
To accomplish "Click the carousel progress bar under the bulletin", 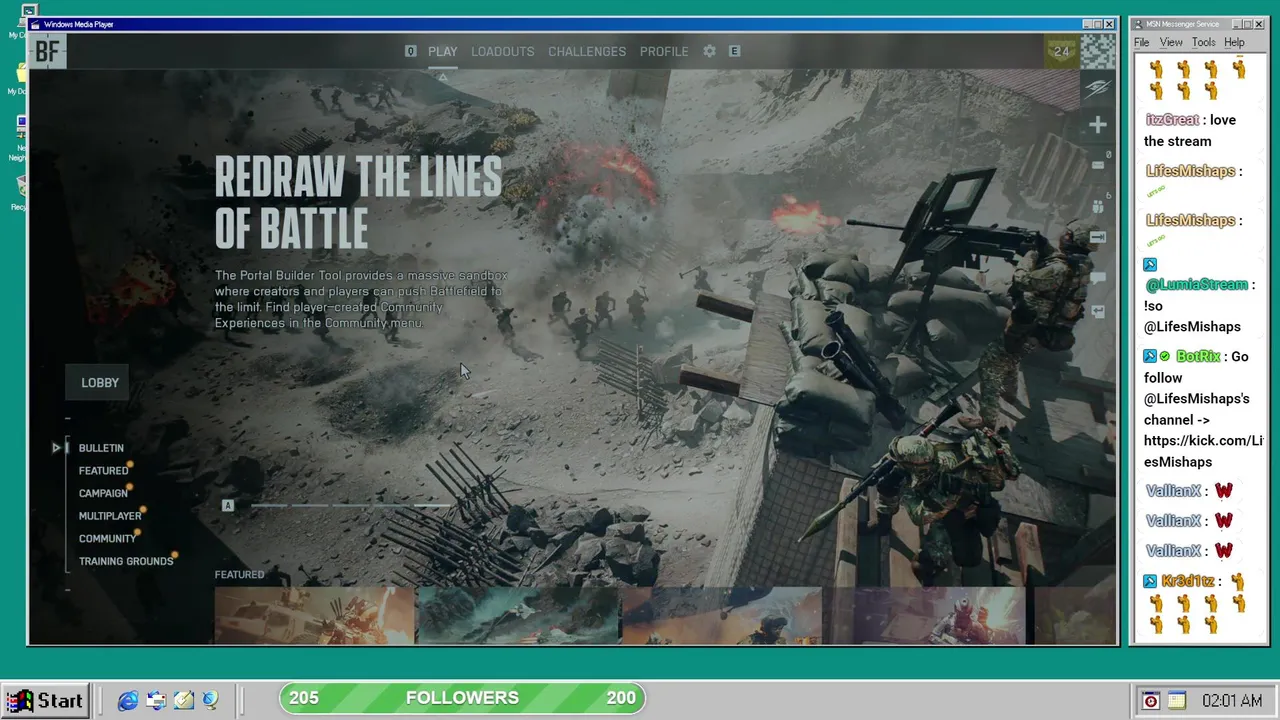I will point(350,506).
